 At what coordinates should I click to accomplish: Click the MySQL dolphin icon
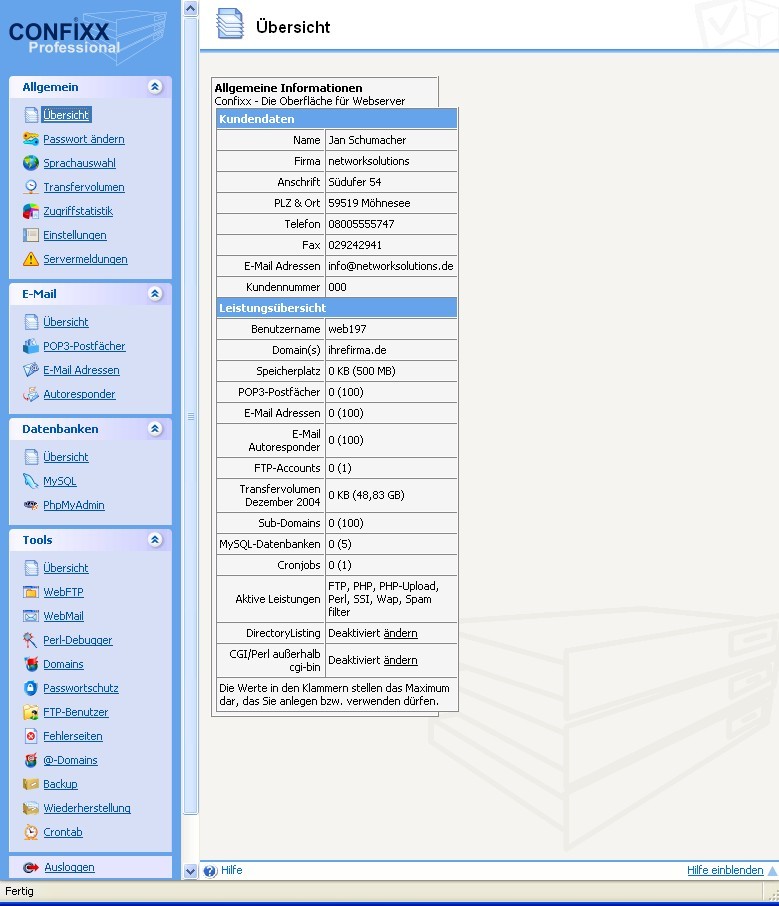tap(31, 481)
